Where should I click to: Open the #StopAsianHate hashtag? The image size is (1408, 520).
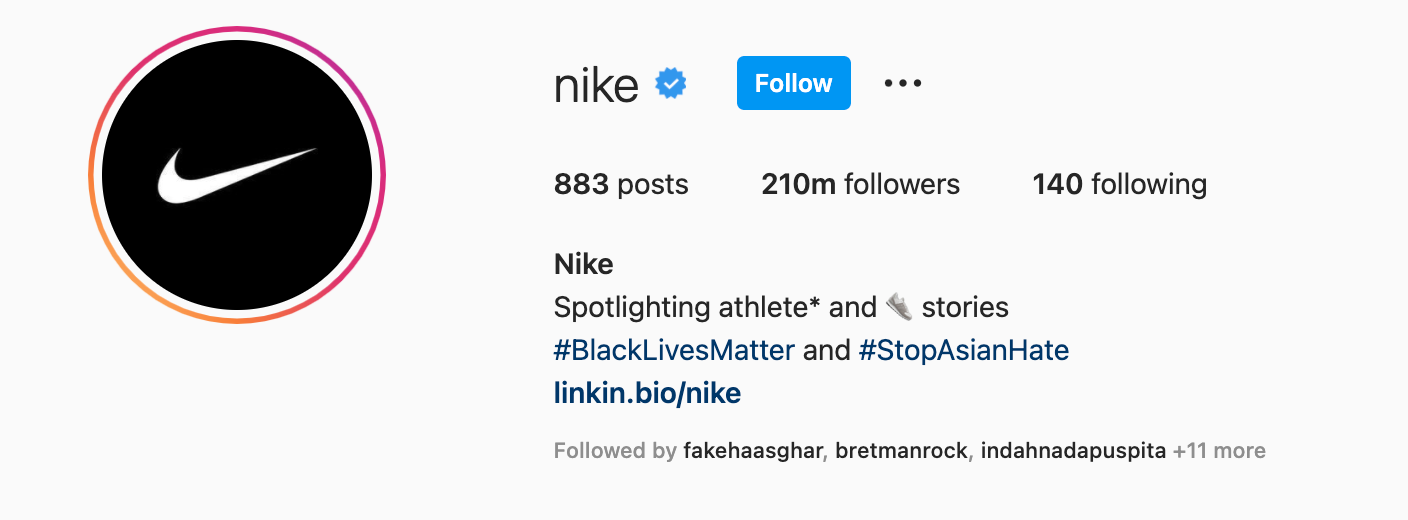(x=963, y=350)
